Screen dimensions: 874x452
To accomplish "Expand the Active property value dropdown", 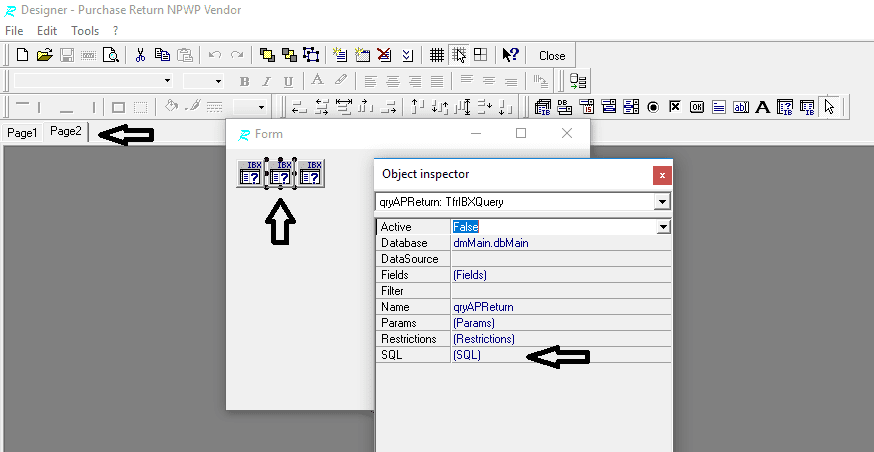I will tap(662, 227).
